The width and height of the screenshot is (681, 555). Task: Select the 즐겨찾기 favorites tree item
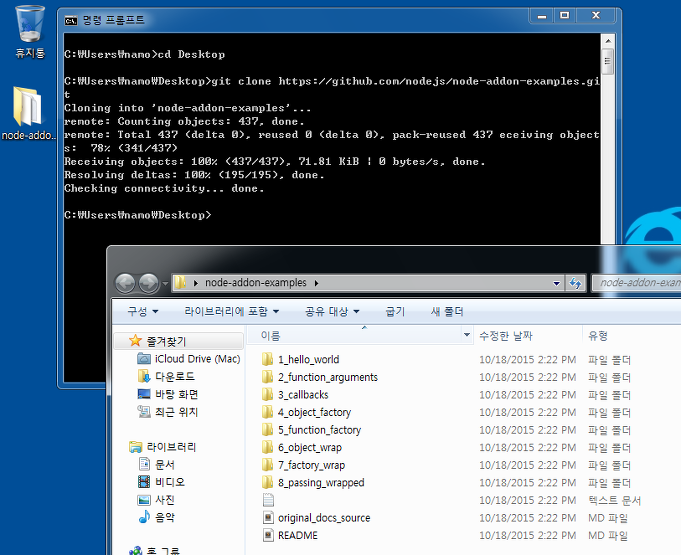pyautogui.click(x=179, y=341)
